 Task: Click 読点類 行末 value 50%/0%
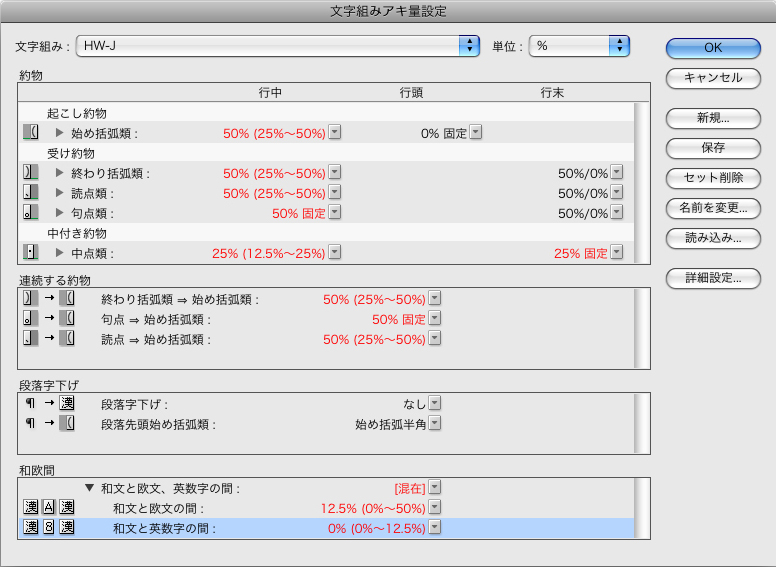pos(583,193)
